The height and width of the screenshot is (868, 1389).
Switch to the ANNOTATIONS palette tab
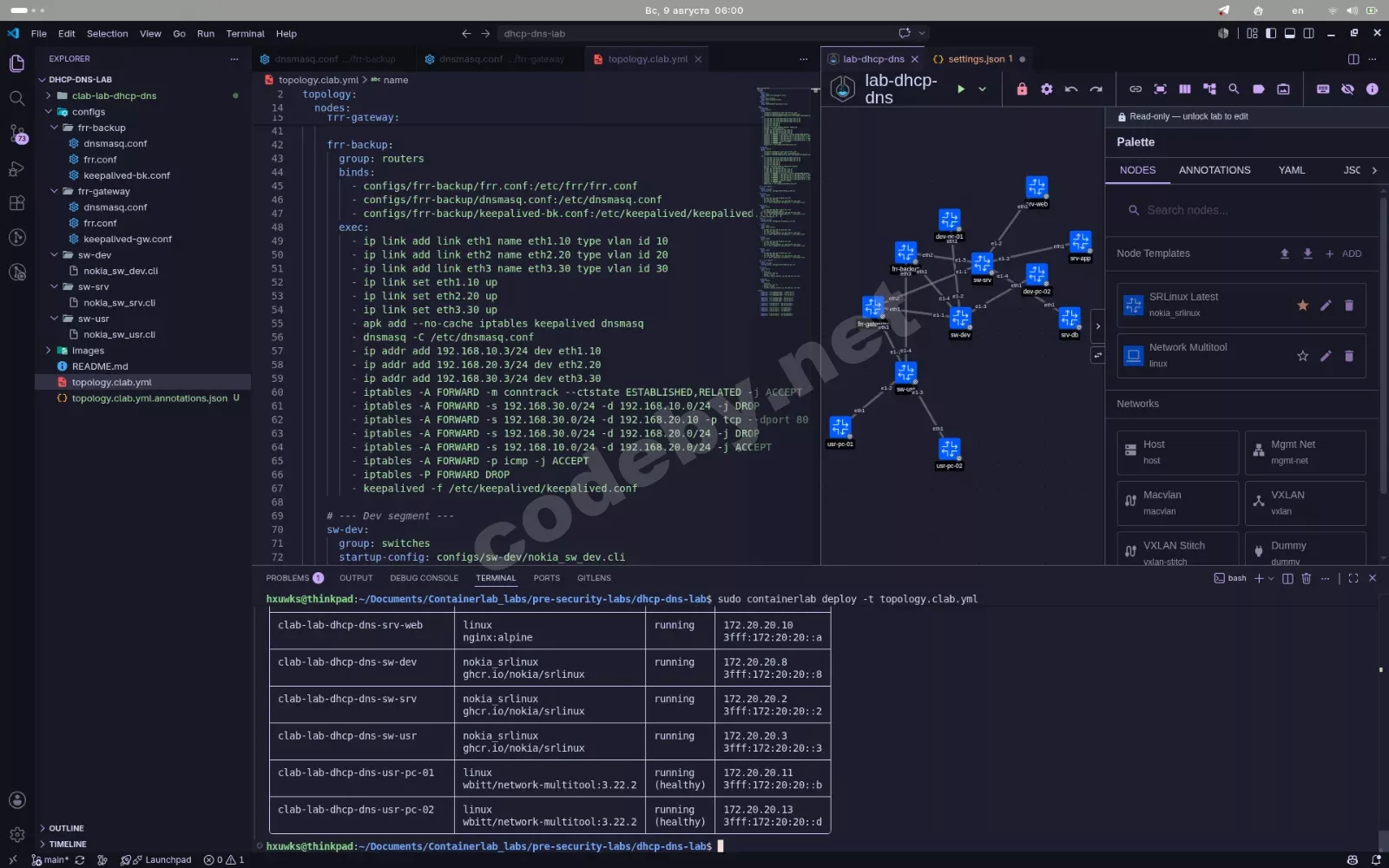tap(1215, 170)
